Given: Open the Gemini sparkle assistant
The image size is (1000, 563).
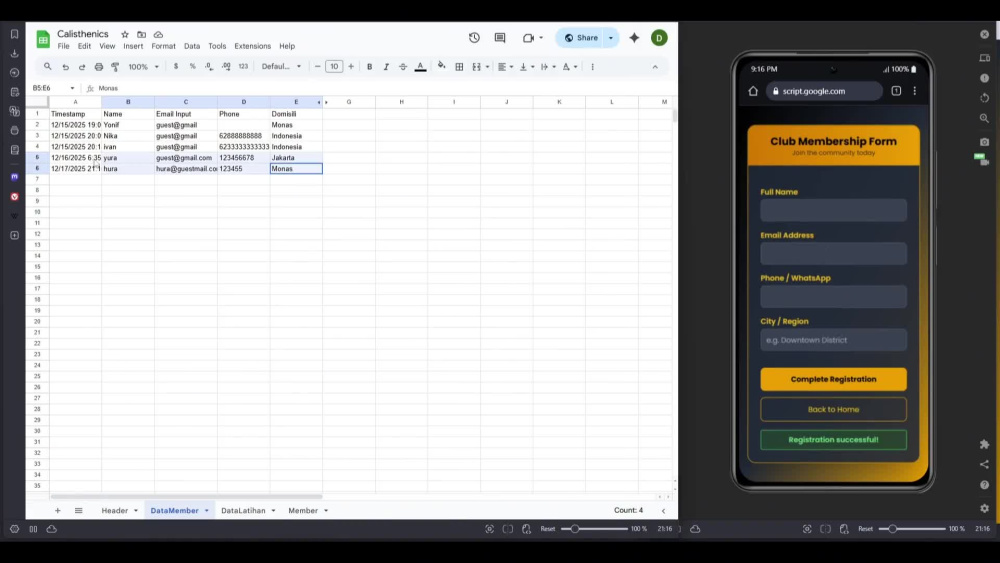Looking at the screenshot, I should coord(634,38).
